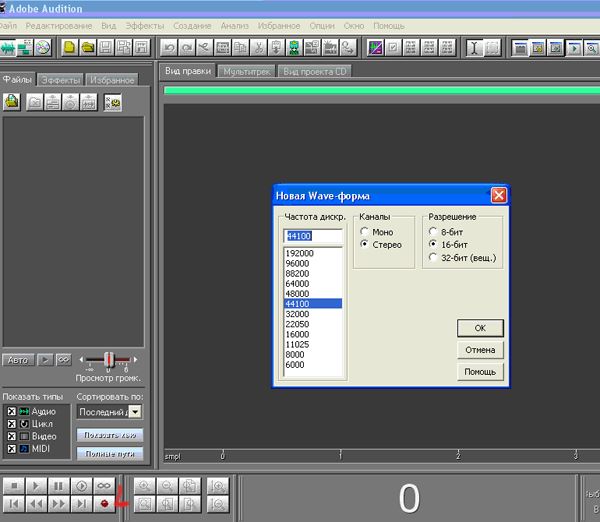The image size is (600, 522).
Task: Click the Помощь dialog button
Action: click(480, 372)
